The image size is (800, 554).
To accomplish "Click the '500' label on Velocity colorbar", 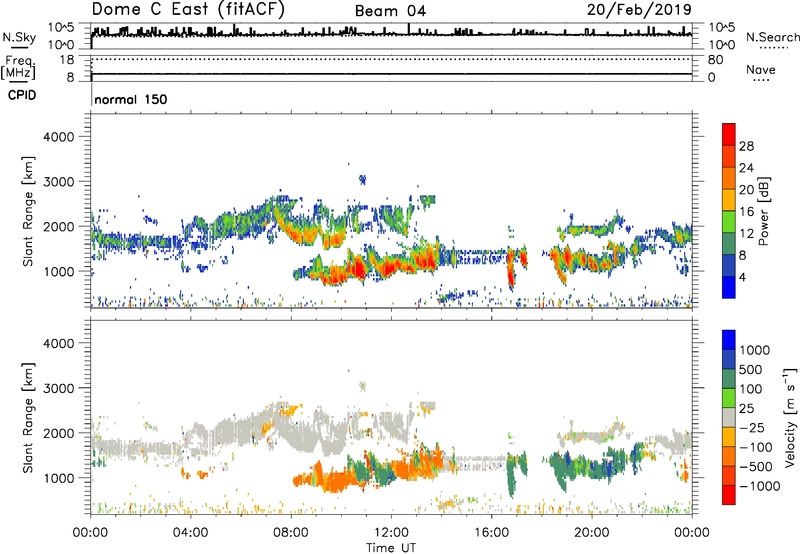I will coord(752,370).
